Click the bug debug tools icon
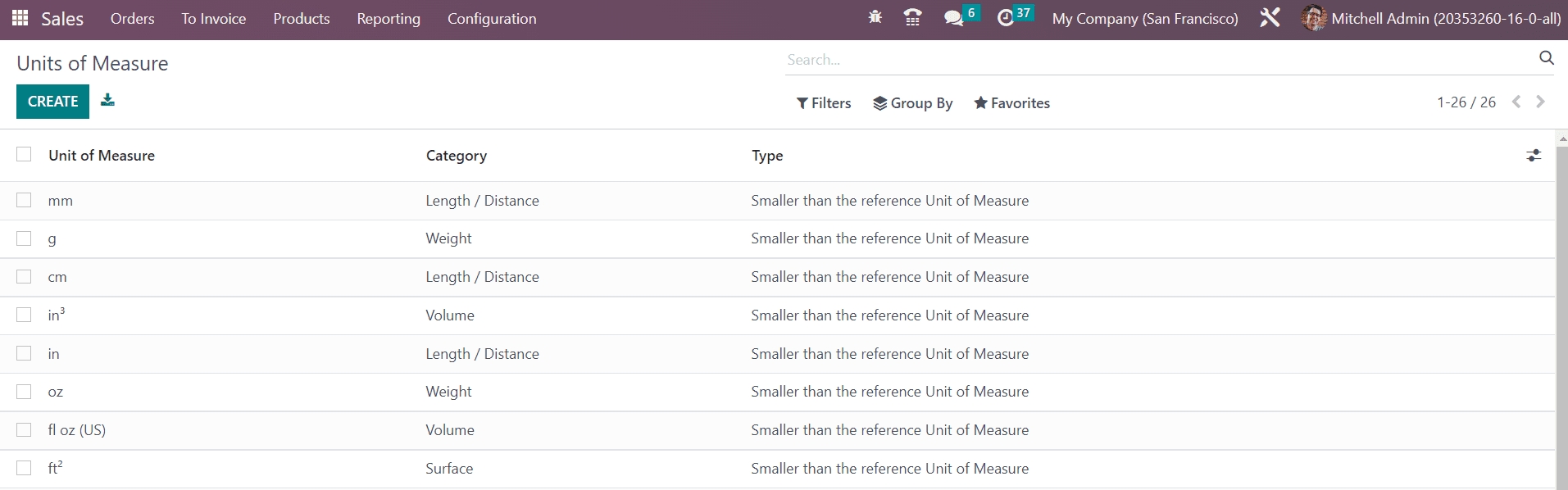1568x490 pixels. tap(875, 17)
